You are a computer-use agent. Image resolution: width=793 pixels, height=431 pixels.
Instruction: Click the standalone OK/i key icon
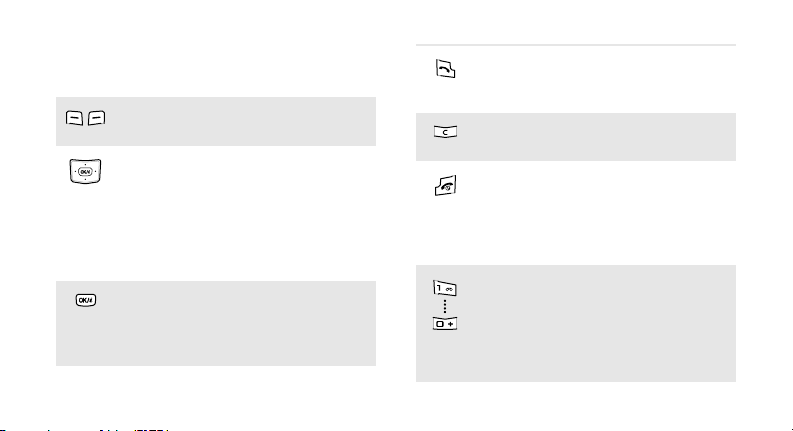(x=86, y=300)
